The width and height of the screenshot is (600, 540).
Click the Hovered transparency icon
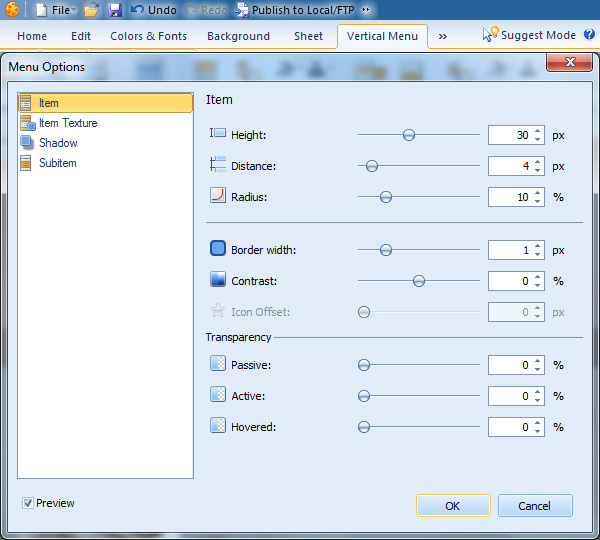(218, 425)
